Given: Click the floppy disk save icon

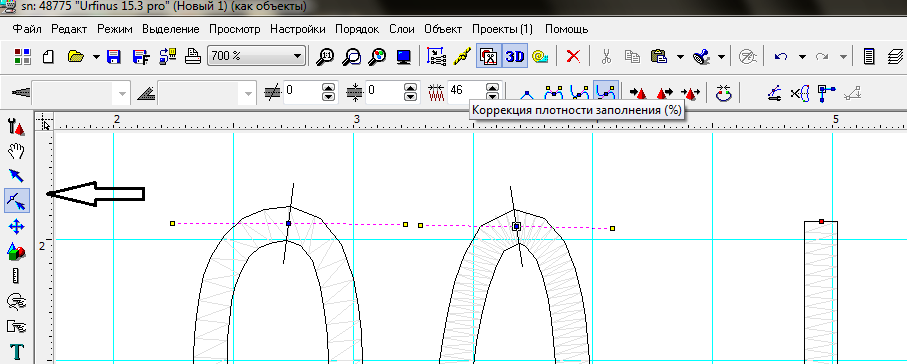Looking at the screenshot, I should coord(115,56).
